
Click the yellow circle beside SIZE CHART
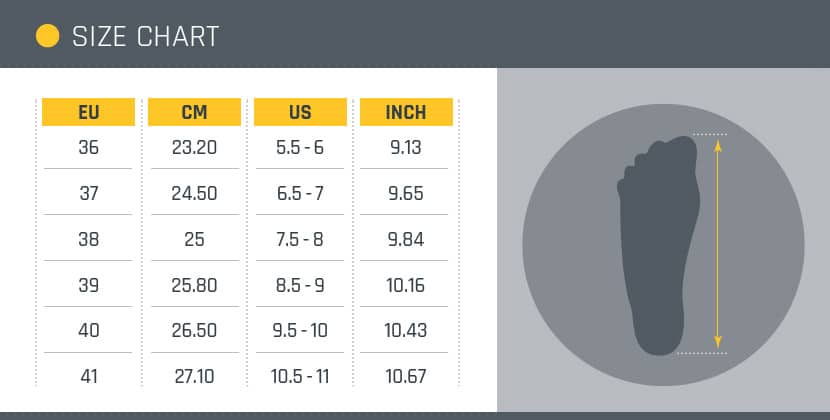pos(48,36)
